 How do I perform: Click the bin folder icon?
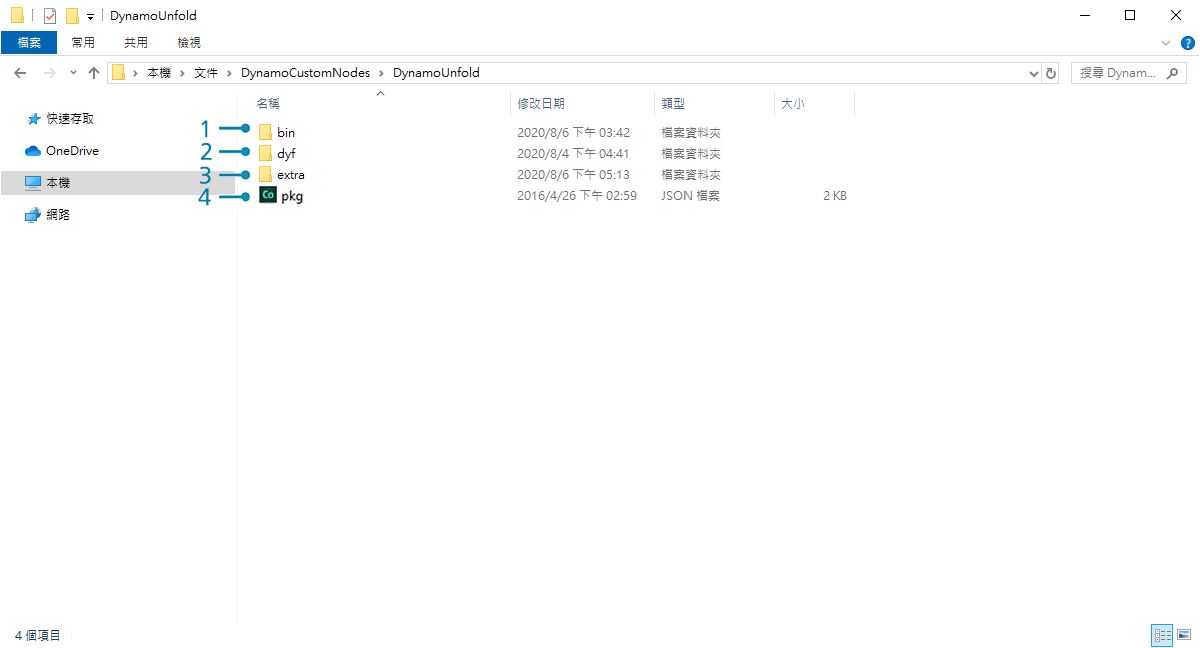tap(265, 132)
